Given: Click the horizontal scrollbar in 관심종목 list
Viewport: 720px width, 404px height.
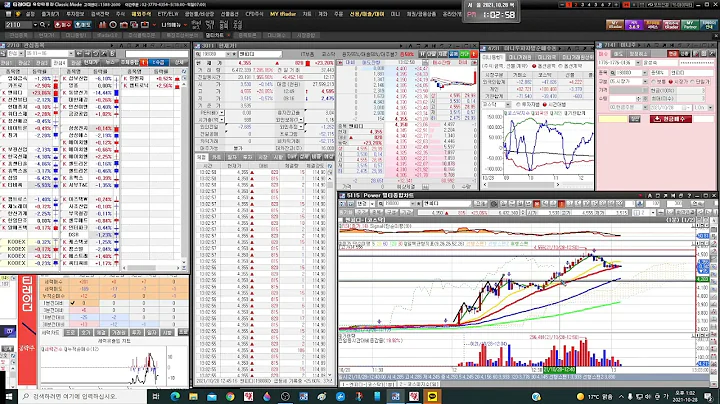Looking at the screenshot, I should [152, 268].
